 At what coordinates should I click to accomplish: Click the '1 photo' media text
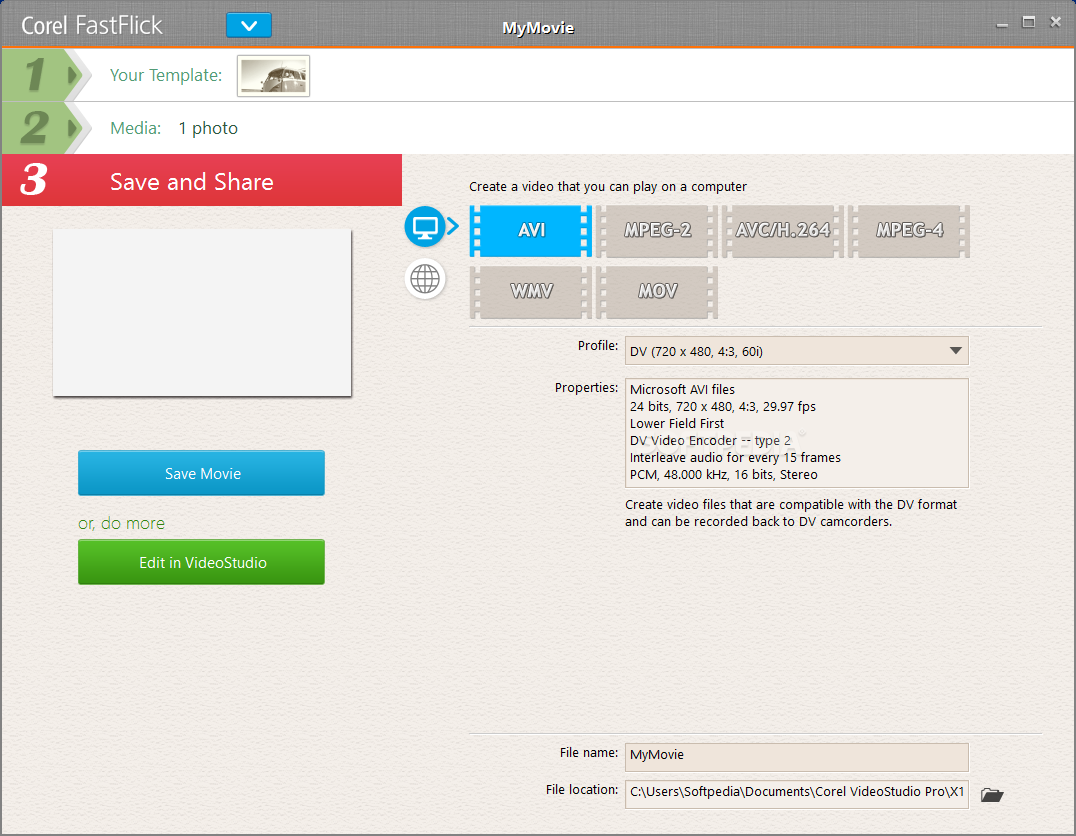coord(208,128)
